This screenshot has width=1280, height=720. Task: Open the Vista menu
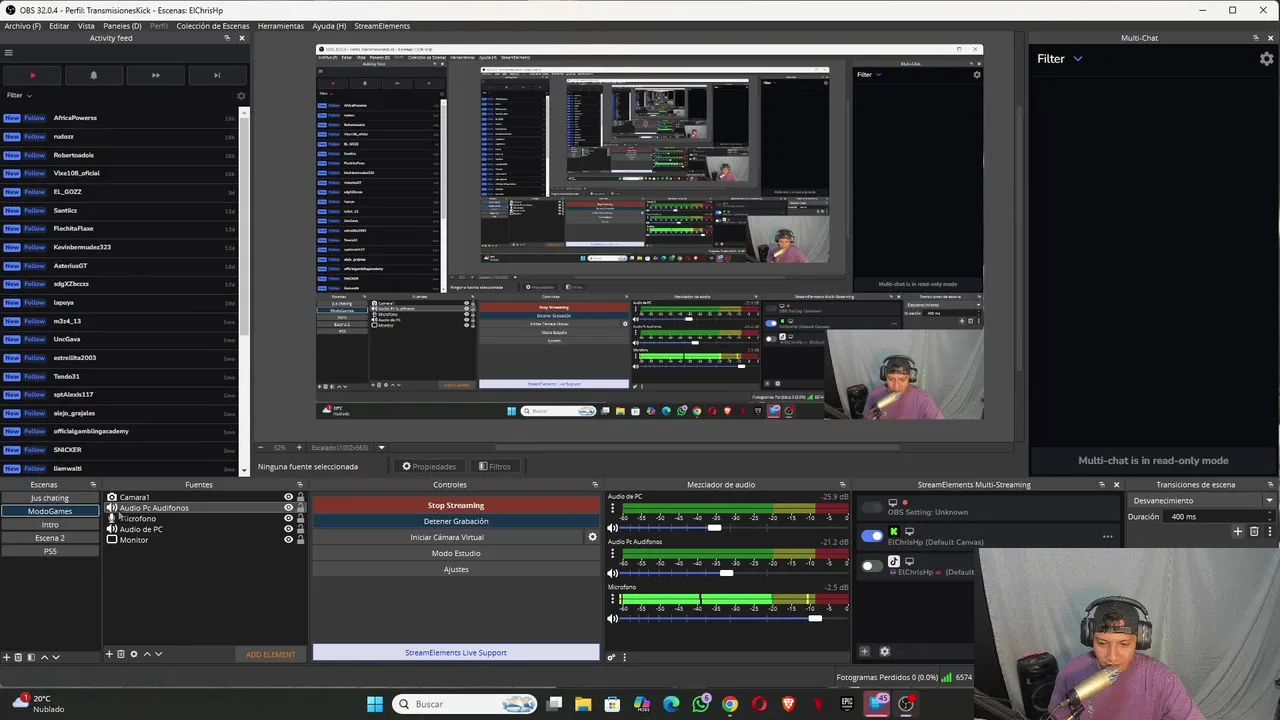tap(86, 26)
